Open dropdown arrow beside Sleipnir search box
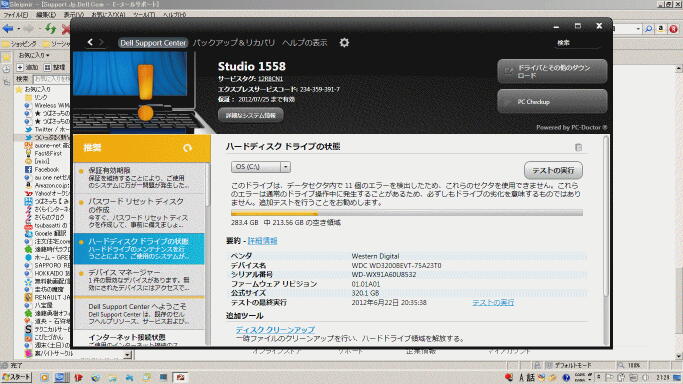683x384 pixels. [638, 29]
